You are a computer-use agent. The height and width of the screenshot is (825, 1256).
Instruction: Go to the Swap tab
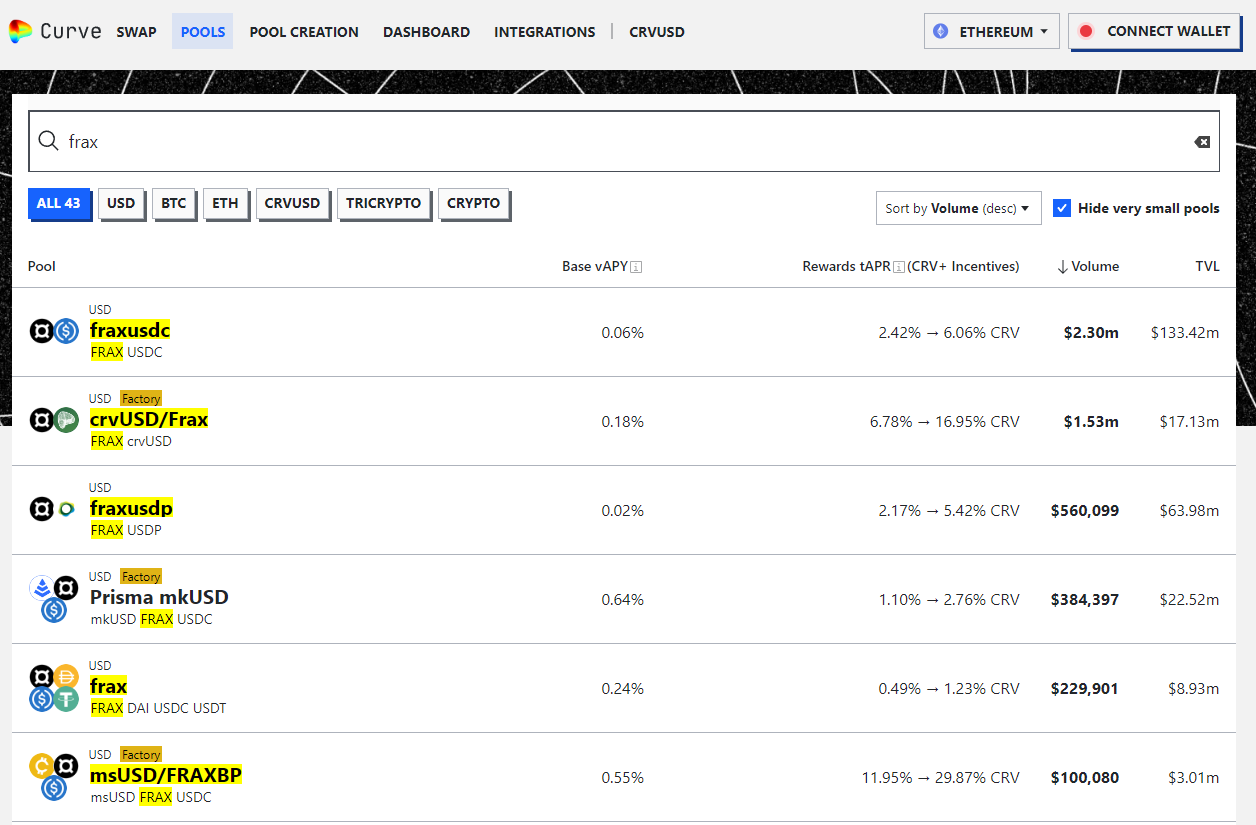(136, 32)
